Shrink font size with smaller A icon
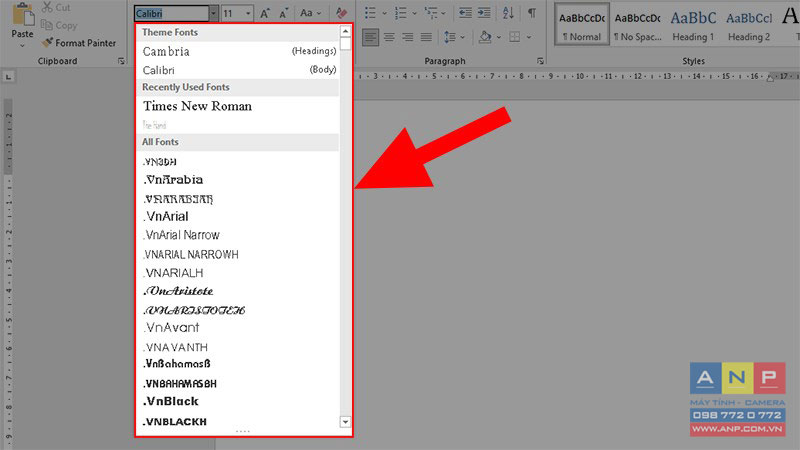This screenshot has width=800, height=450. [x=284, y=13]
